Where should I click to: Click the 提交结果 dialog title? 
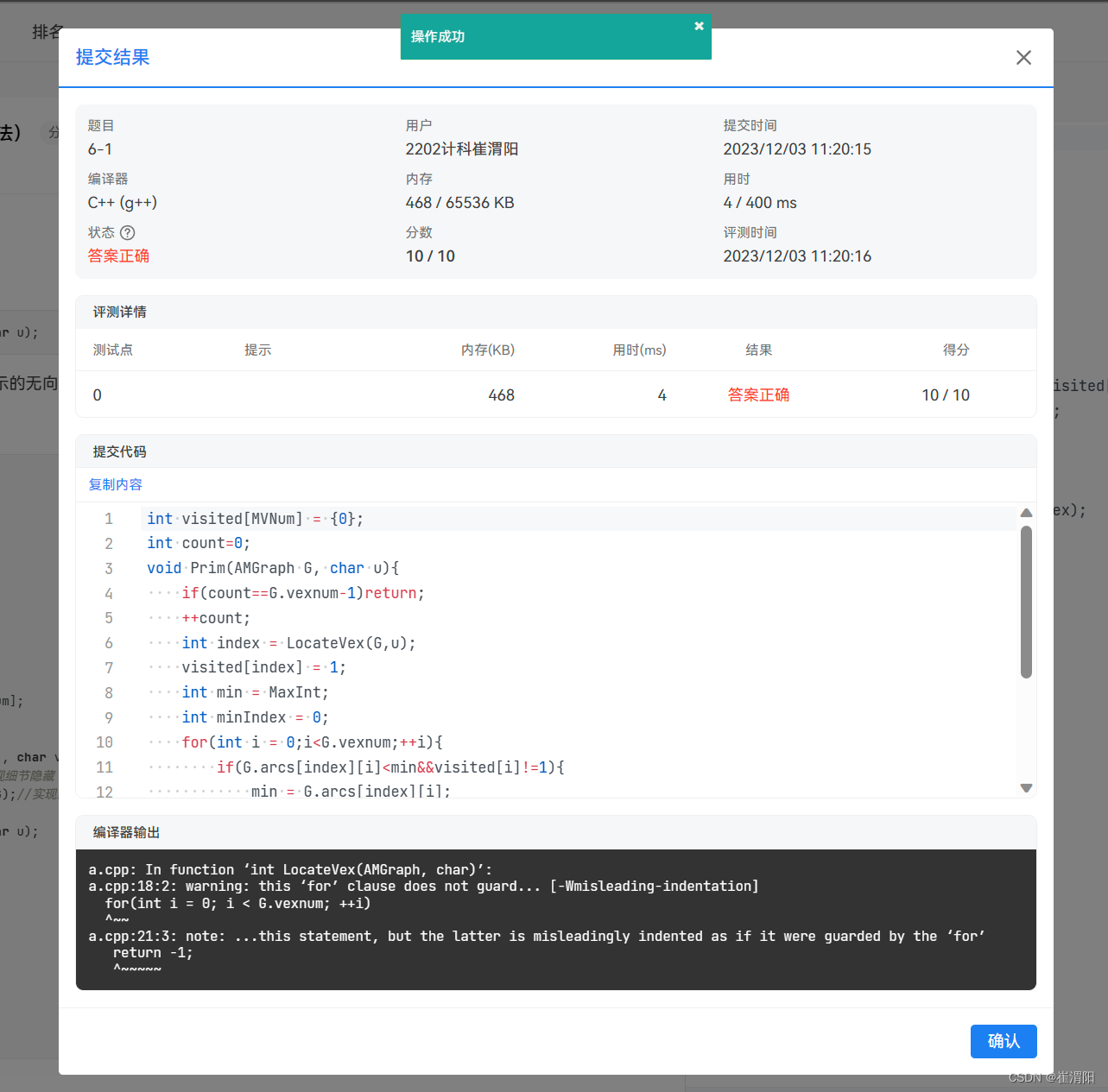113,57
